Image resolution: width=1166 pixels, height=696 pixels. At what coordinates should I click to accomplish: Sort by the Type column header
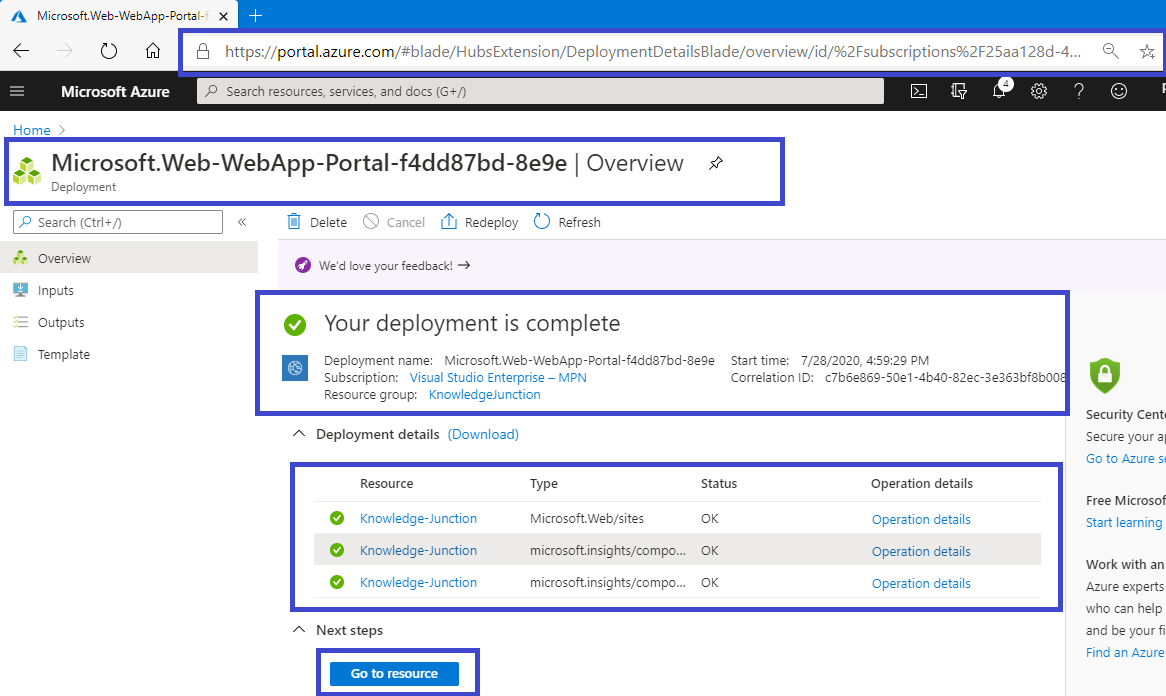[544, 483]
